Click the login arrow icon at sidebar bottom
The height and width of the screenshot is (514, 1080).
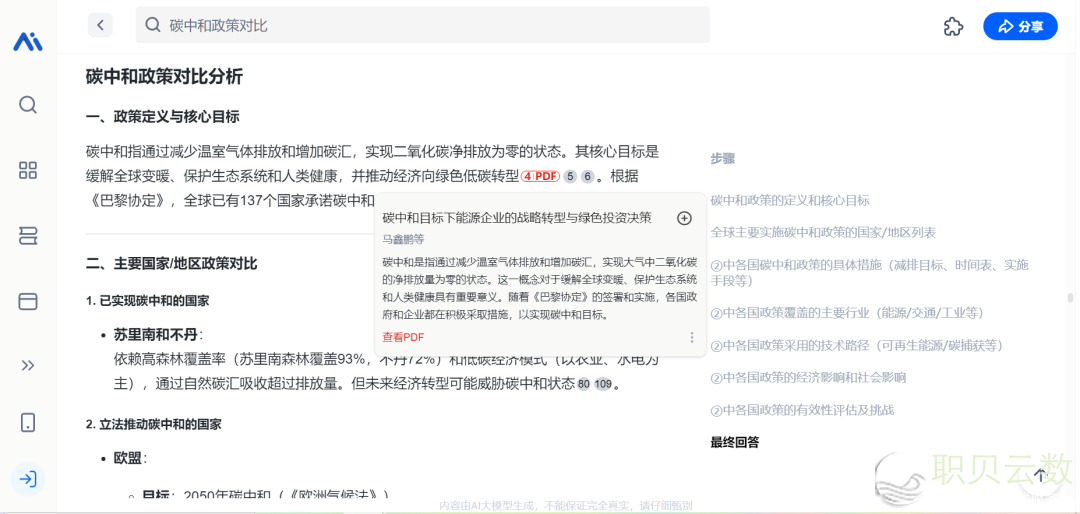click(28, 479)
